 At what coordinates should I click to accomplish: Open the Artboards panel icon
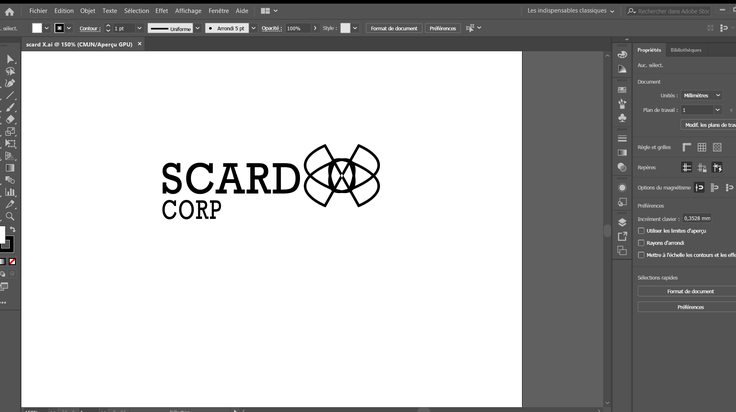(x=622, y=251)
